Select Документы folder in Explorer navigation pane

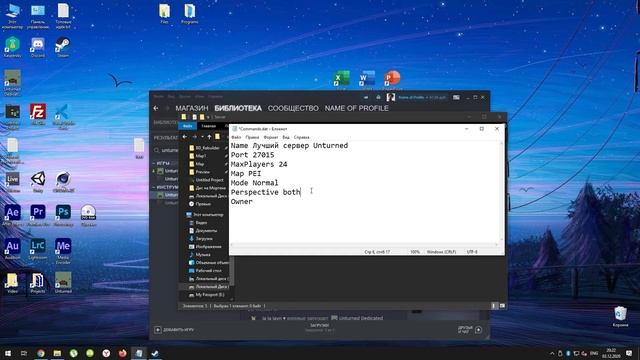coord(203,231)
